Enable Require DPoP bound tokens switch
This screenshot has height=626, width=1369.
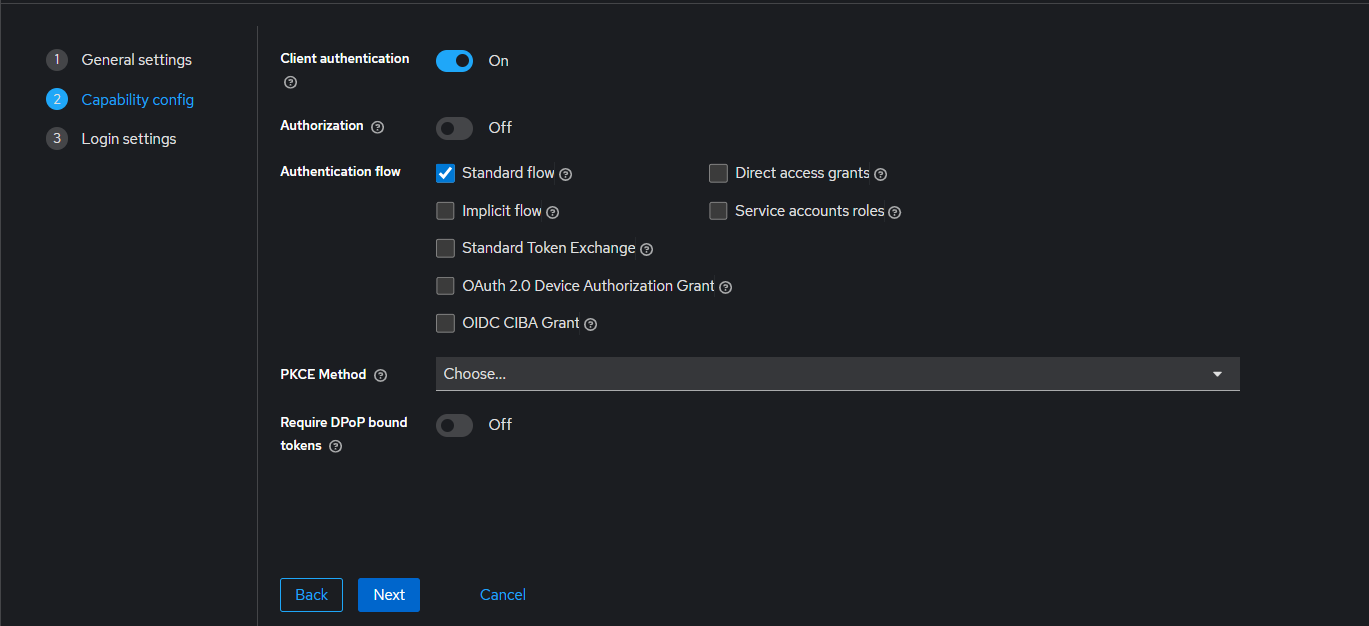(x=454, y=425)
